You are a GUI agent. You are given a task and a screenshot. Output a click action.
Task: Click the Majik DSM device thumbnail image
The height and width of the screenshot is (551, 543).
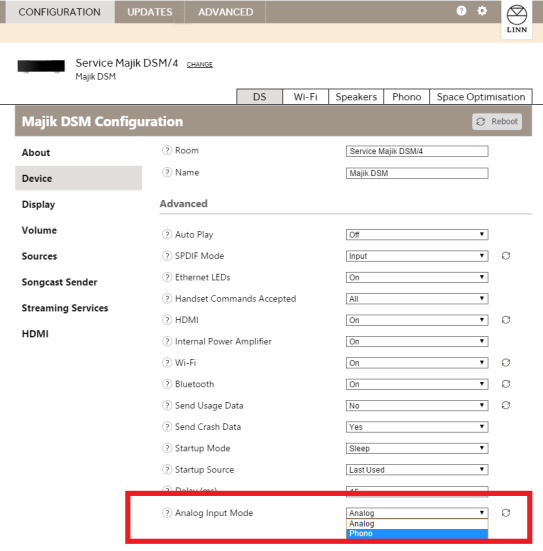click(41, 66)
